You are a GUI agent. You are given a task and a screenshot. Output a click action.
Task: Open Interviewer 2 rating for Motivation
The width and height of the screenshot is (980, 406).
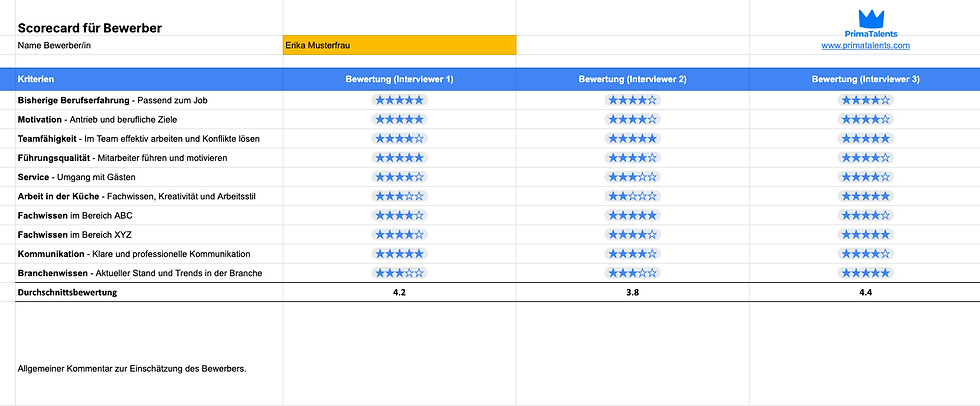(632, 119)
